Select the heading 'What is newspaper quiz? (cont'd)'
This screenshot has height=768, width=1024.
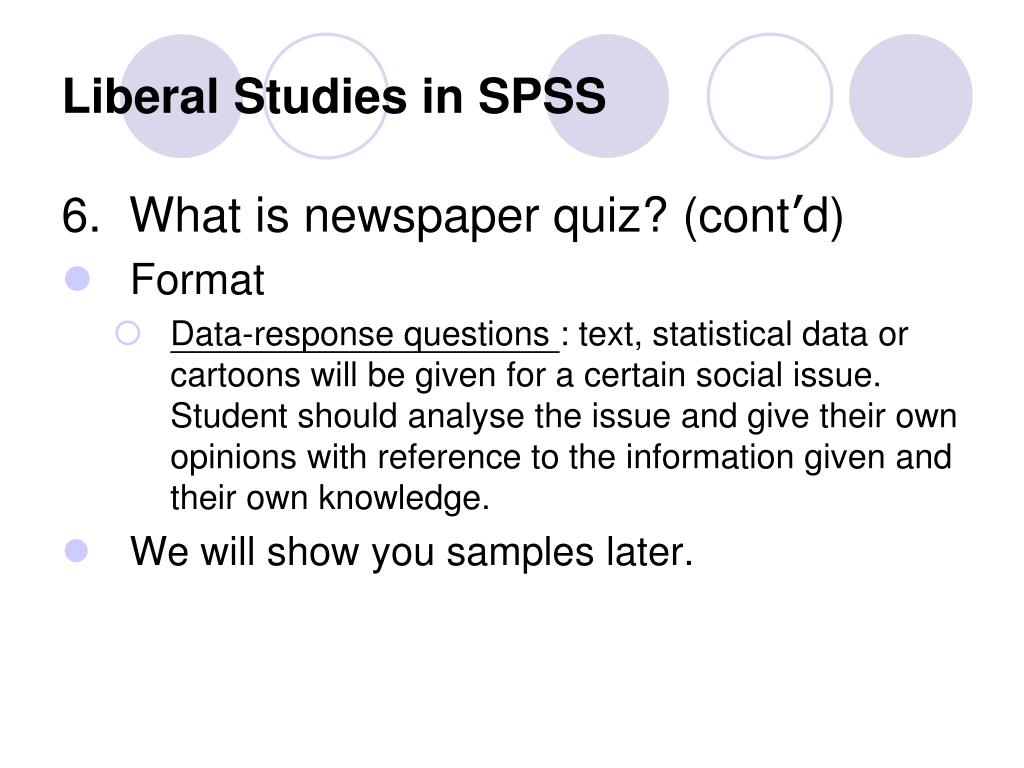487,216
